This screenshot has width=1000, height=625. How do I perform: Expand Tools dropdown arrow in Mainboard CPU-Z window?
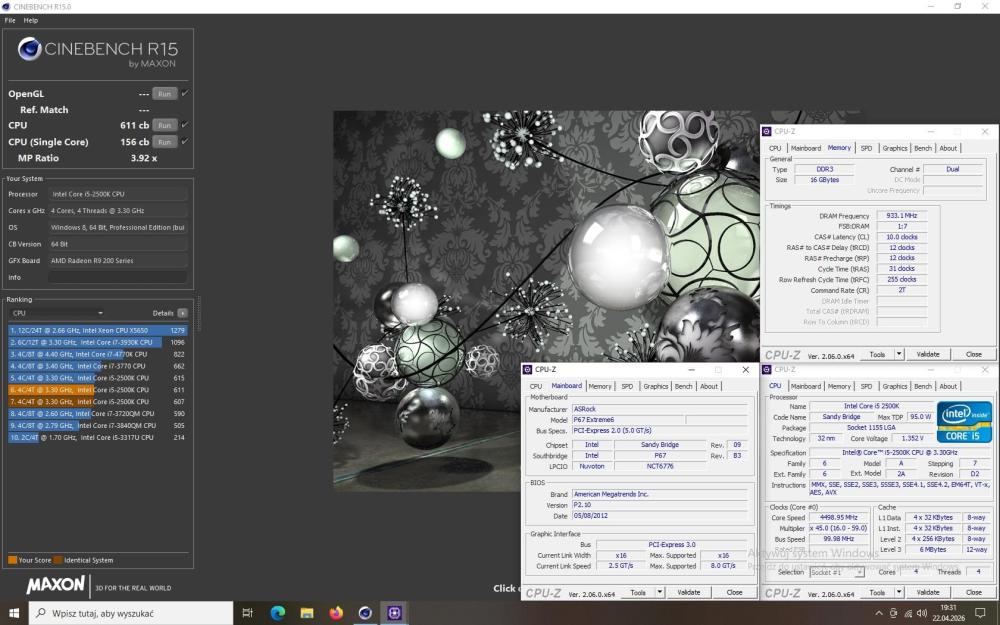(660, 592)
